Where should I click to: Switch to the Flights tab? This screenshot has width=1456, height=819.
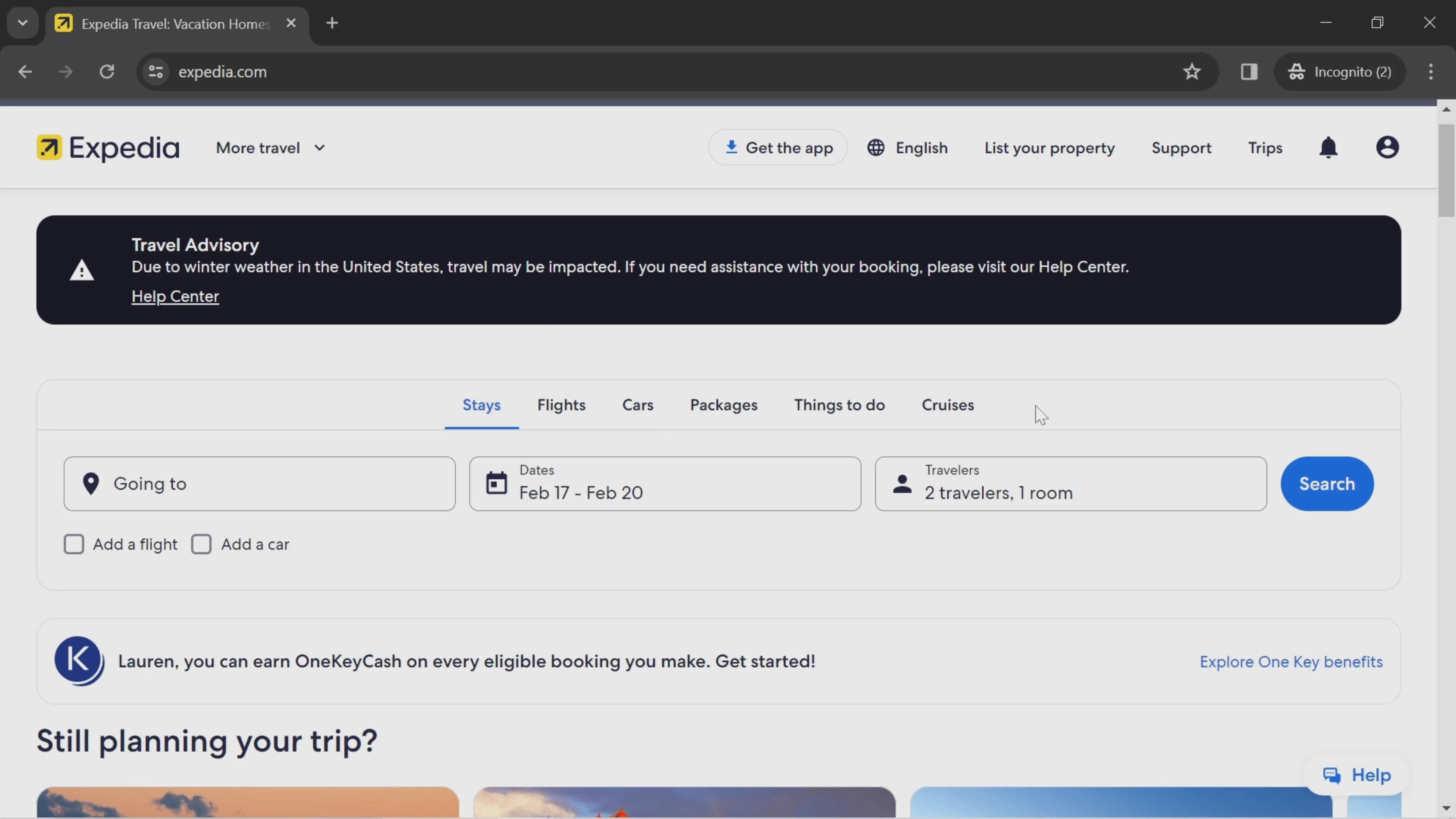click(561, 404)
